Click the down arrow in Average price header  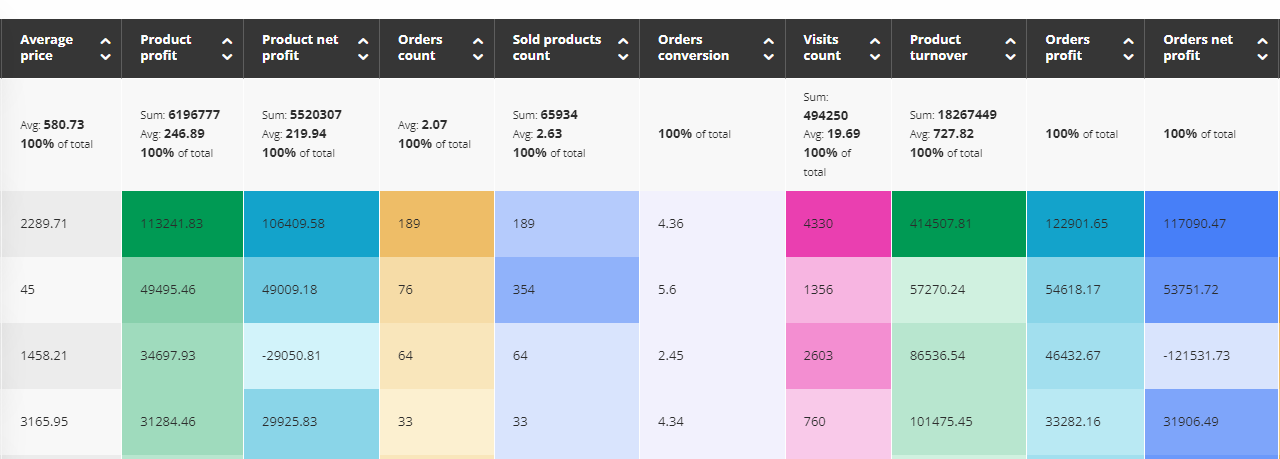pos(106,57)
